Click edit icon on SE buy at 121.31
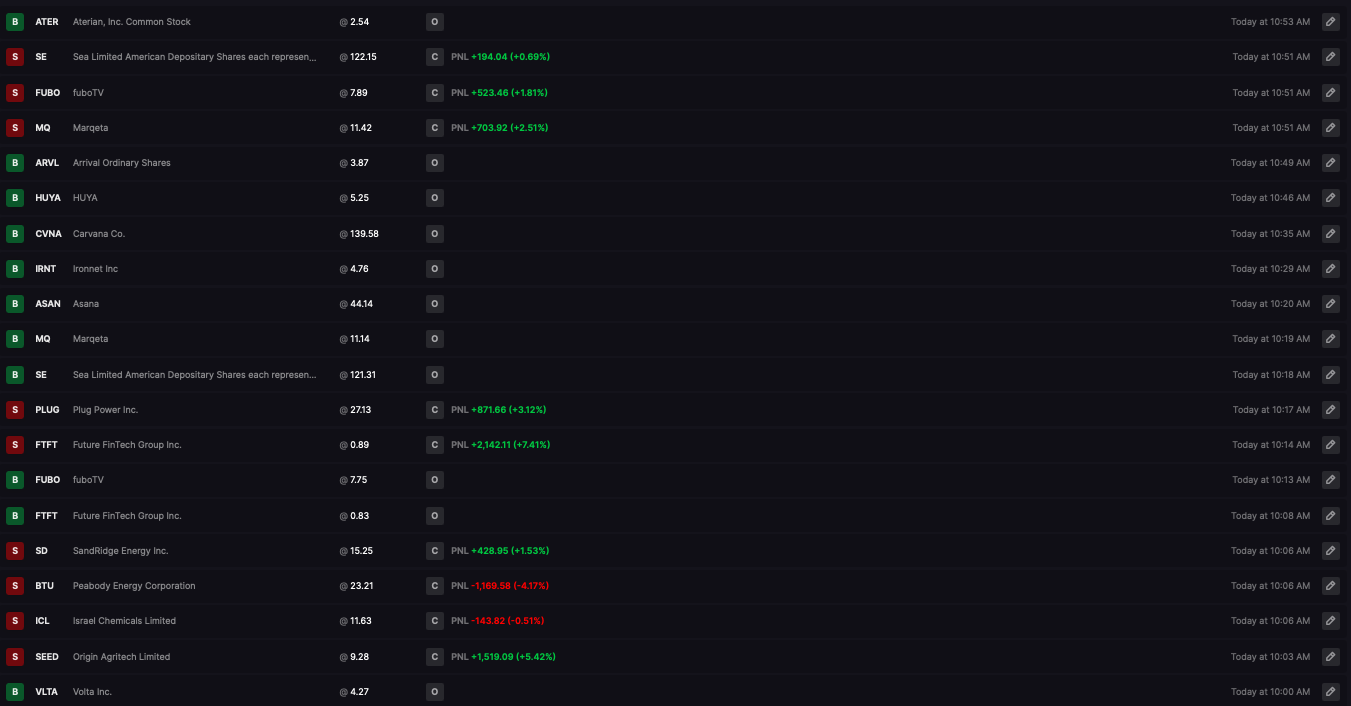The height and width of the screenshot is (706, 1351). click(1330, 374)
